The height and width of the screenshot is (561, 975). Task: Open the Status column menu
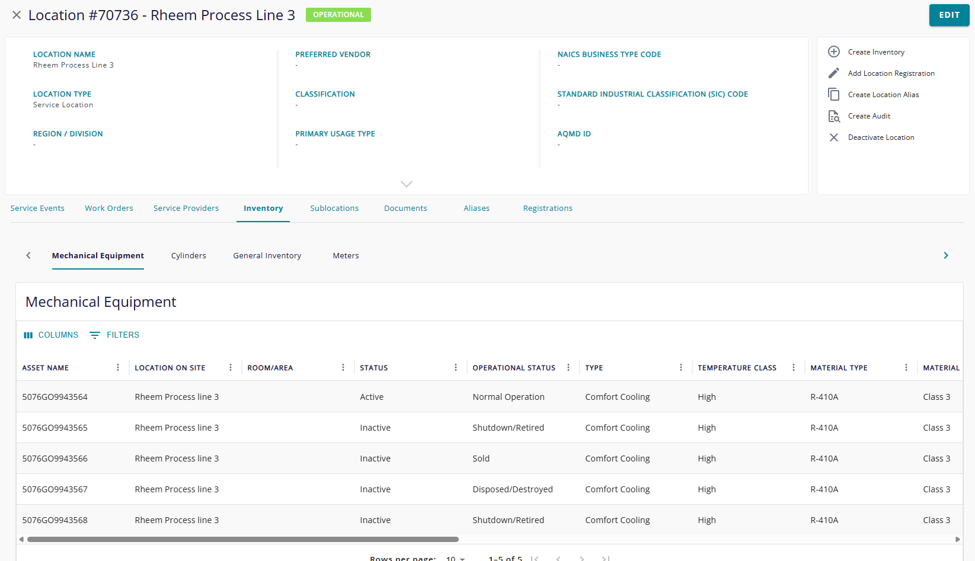pyautogui.click(x=455, y=368)
